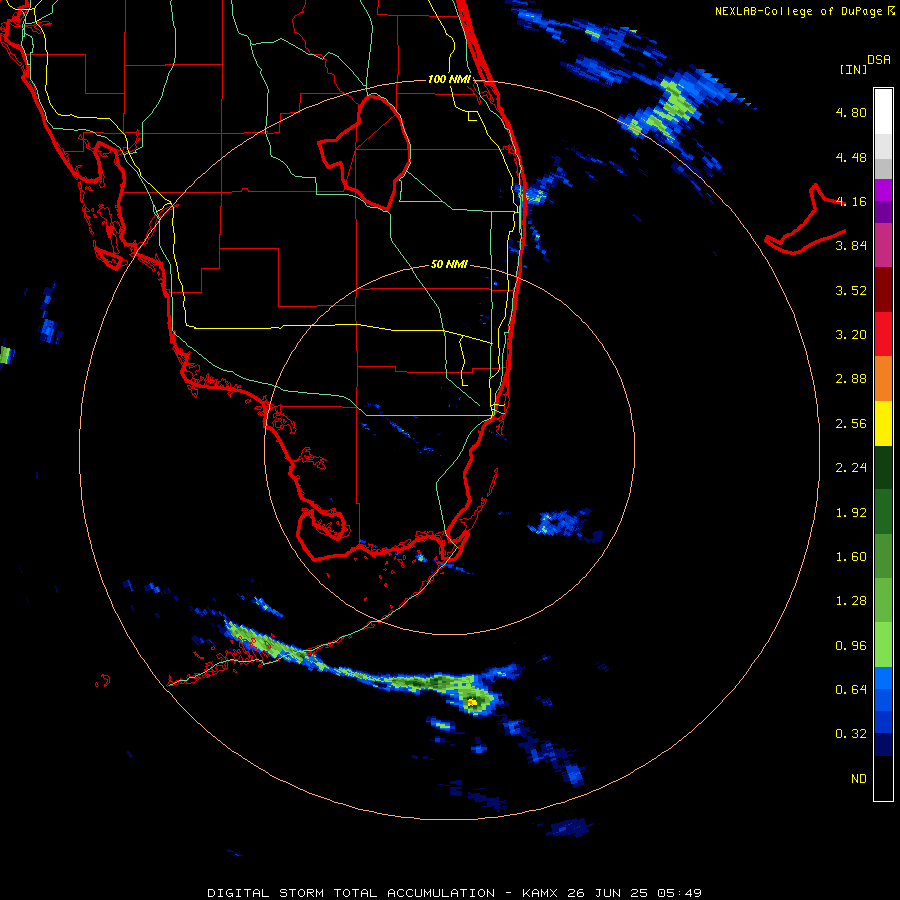Screen dimensions: 900x900
Task: Select the DSA product label
Action: [x=879, y=59]
